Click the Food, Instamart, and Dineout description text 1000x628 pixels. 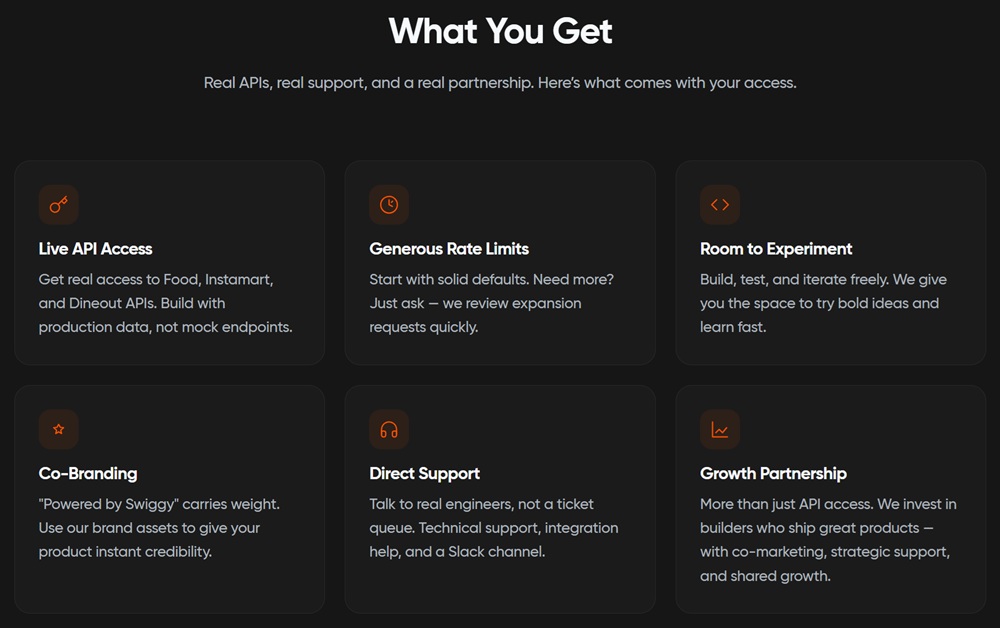coord(166,303)
